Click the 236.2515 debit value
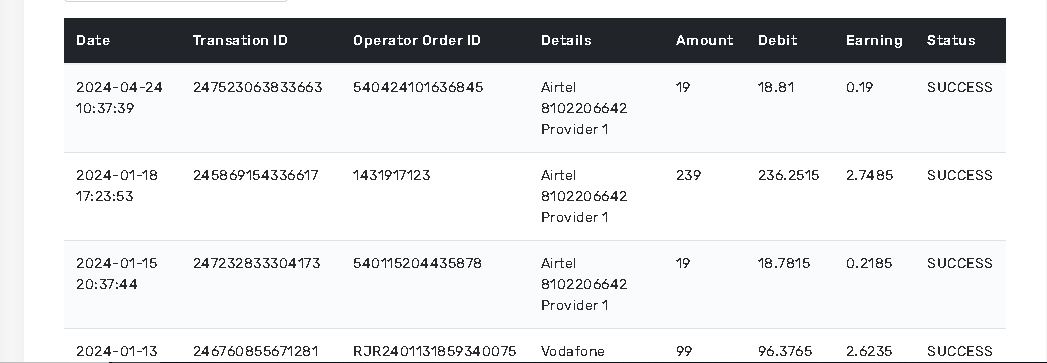 point(789,175)
